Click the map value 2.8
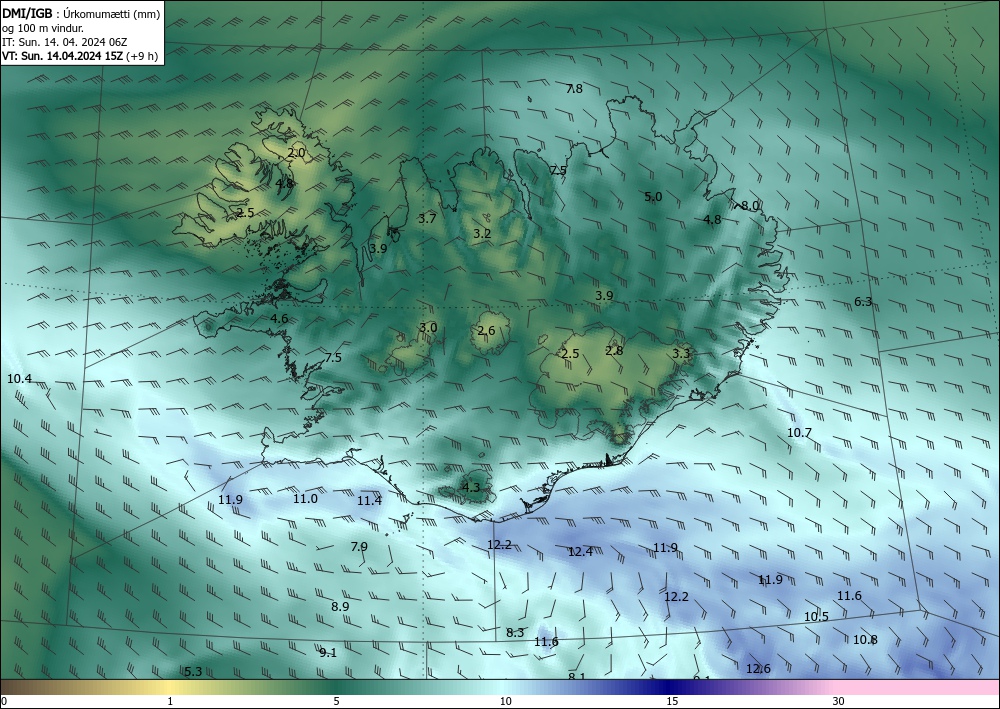Viewport: 1000px width, 709px height. pos(614,351)
